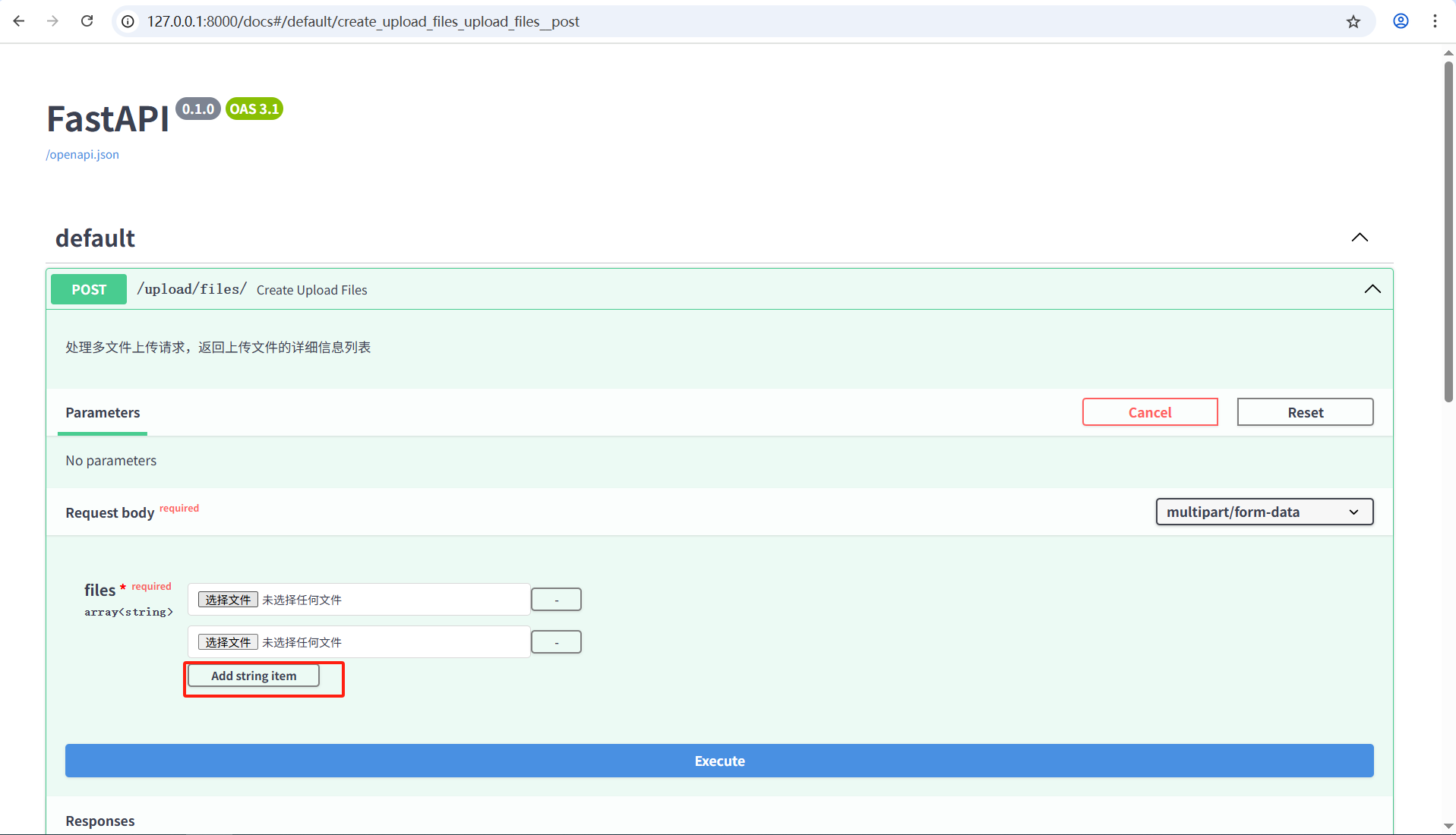Click the /upload/files/ path text
The height and width of the screenshot is (835, 1456).
click(191, 289)
